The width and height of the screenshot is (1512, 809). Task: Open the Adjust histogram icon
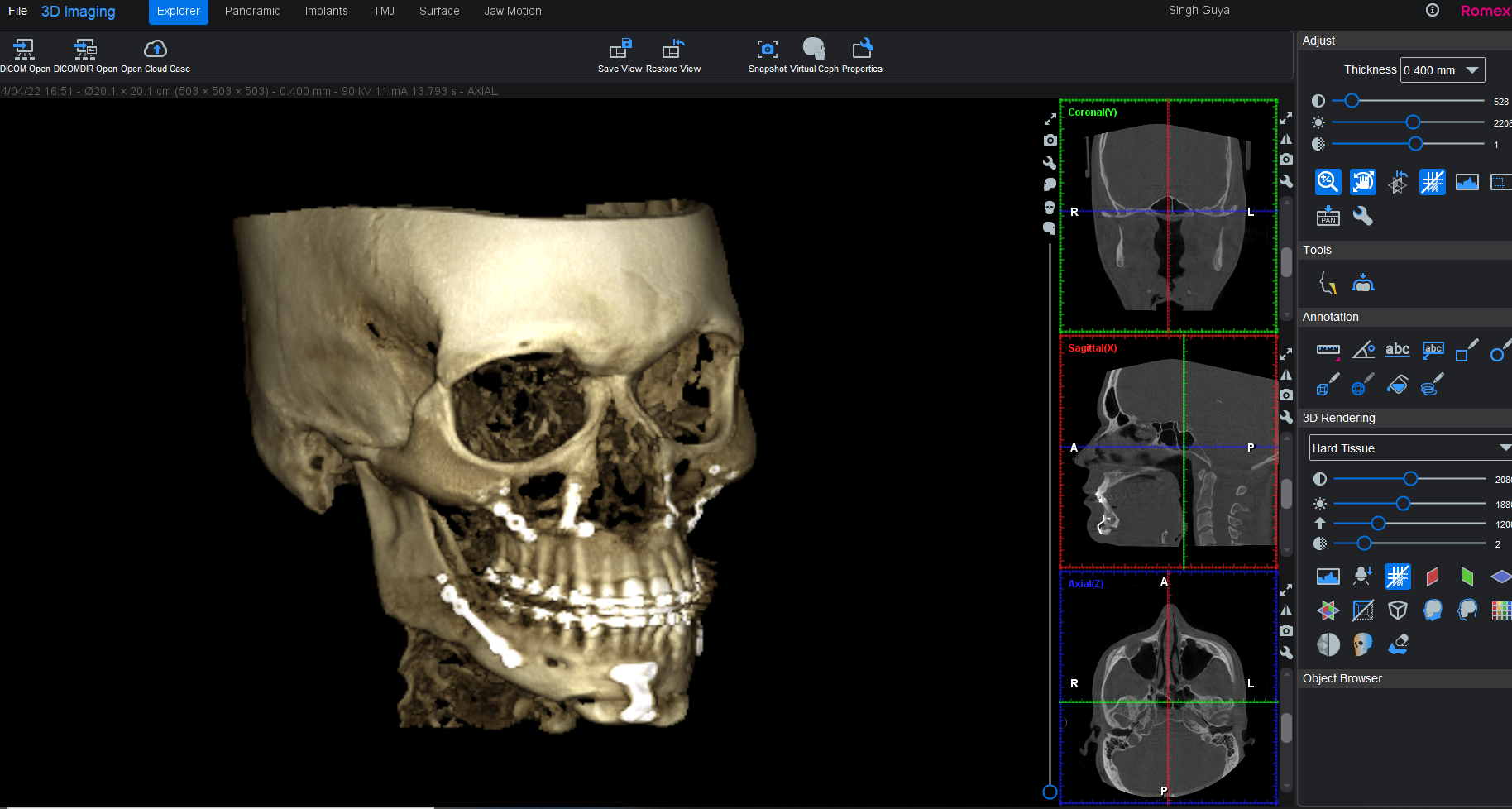[1467, 181]
